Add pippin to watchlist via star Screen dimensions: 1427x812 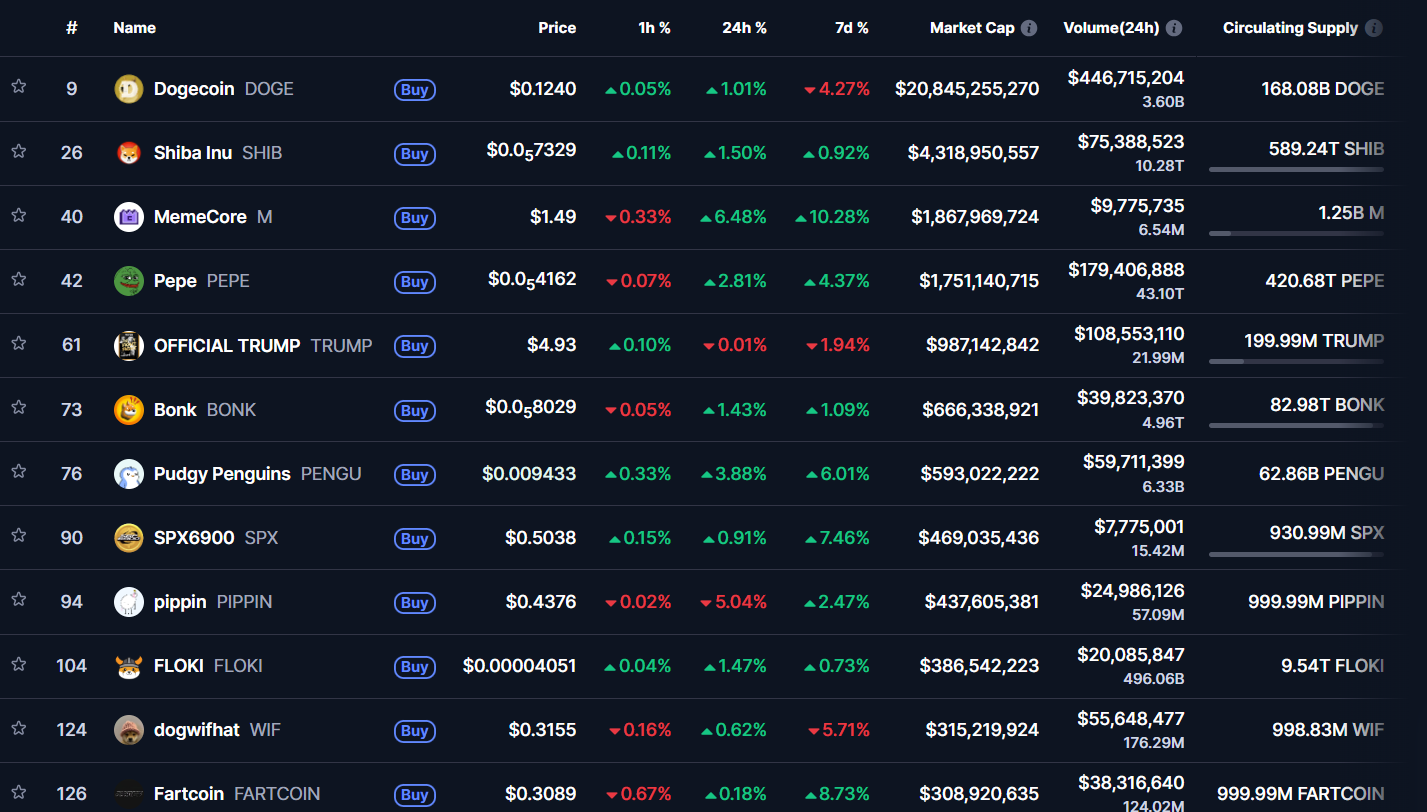[18, 600]
